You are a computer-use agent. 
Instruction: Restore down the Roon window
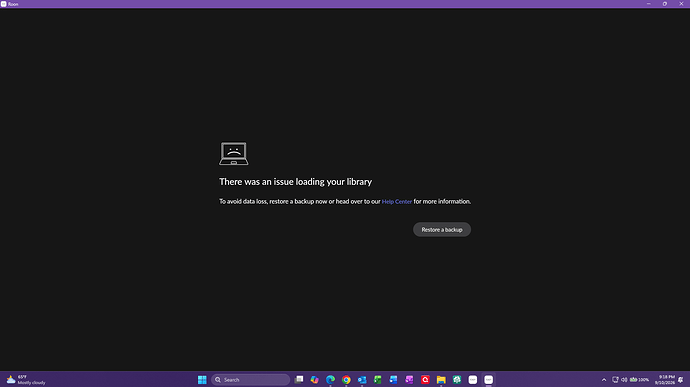[664, 4]
